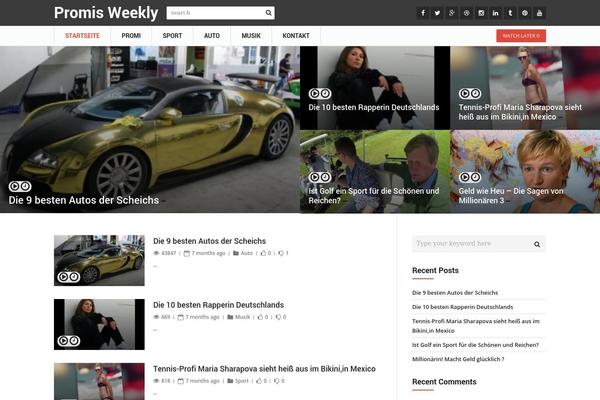Viewport: 600px width, 400px height.
Task: Click the '7 months ago' date on Autos post
Action: pos(208,253)
